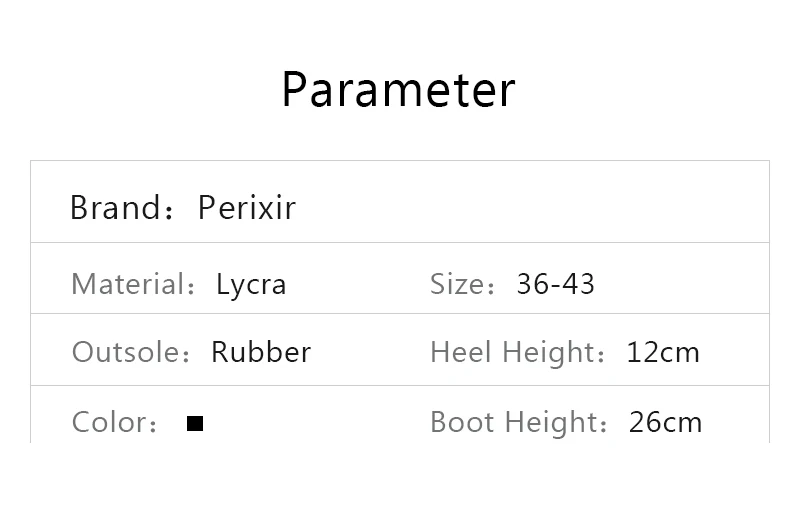The image size is (800, 515).
Task: Click the Color label
Action: click(x=109, y=422)
